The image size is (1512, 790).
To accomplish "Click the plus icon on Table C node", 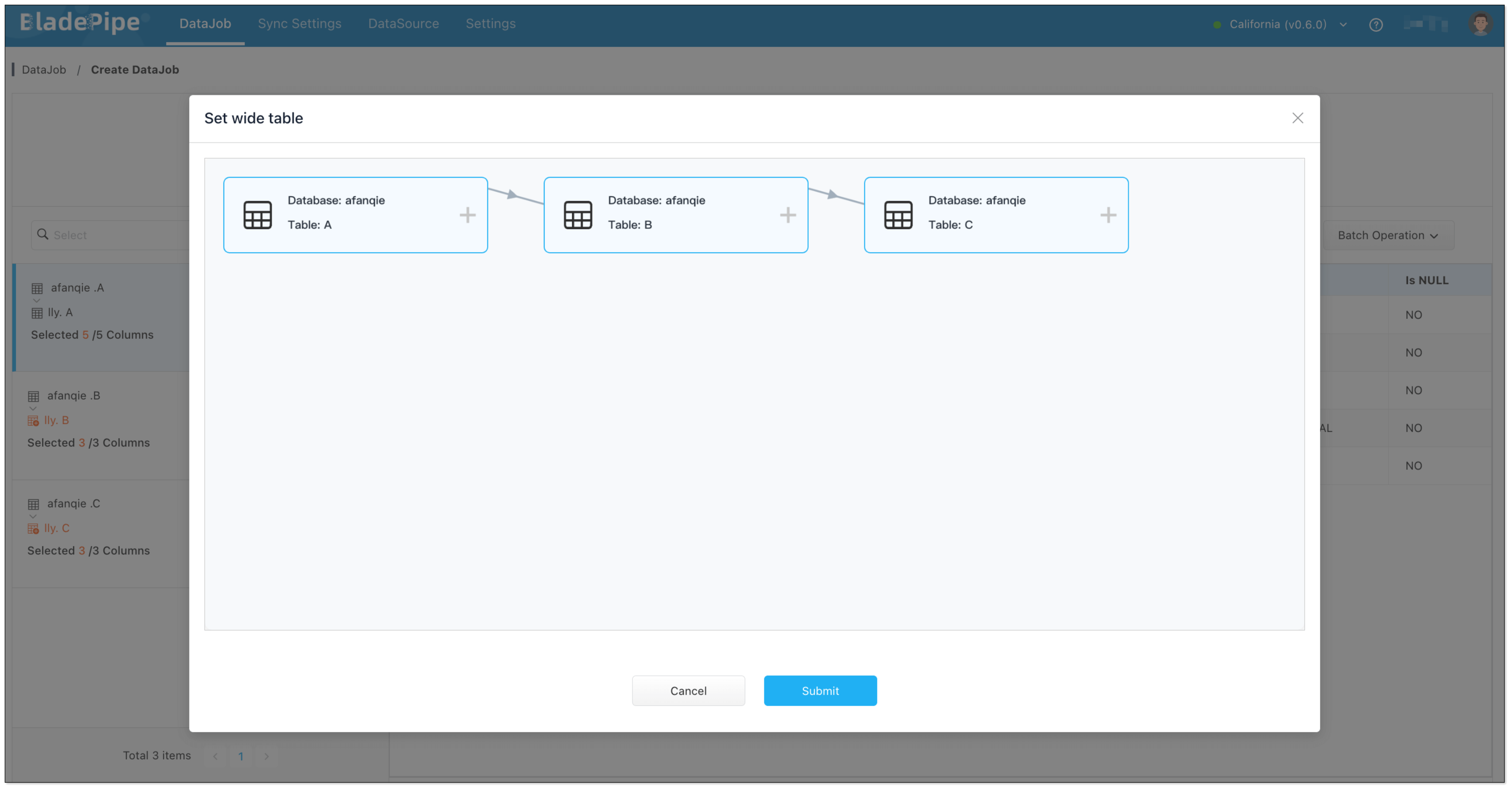I will point(1108,215).
